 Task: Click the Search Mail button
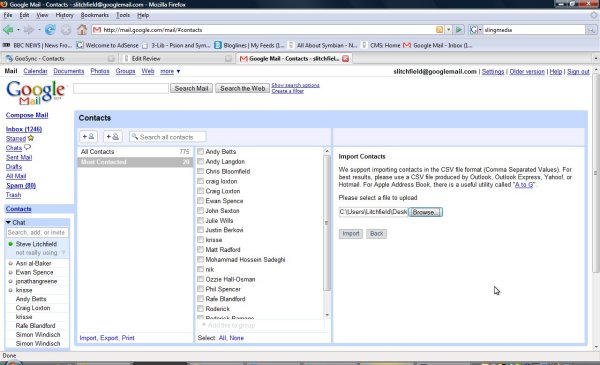[191, 88]
